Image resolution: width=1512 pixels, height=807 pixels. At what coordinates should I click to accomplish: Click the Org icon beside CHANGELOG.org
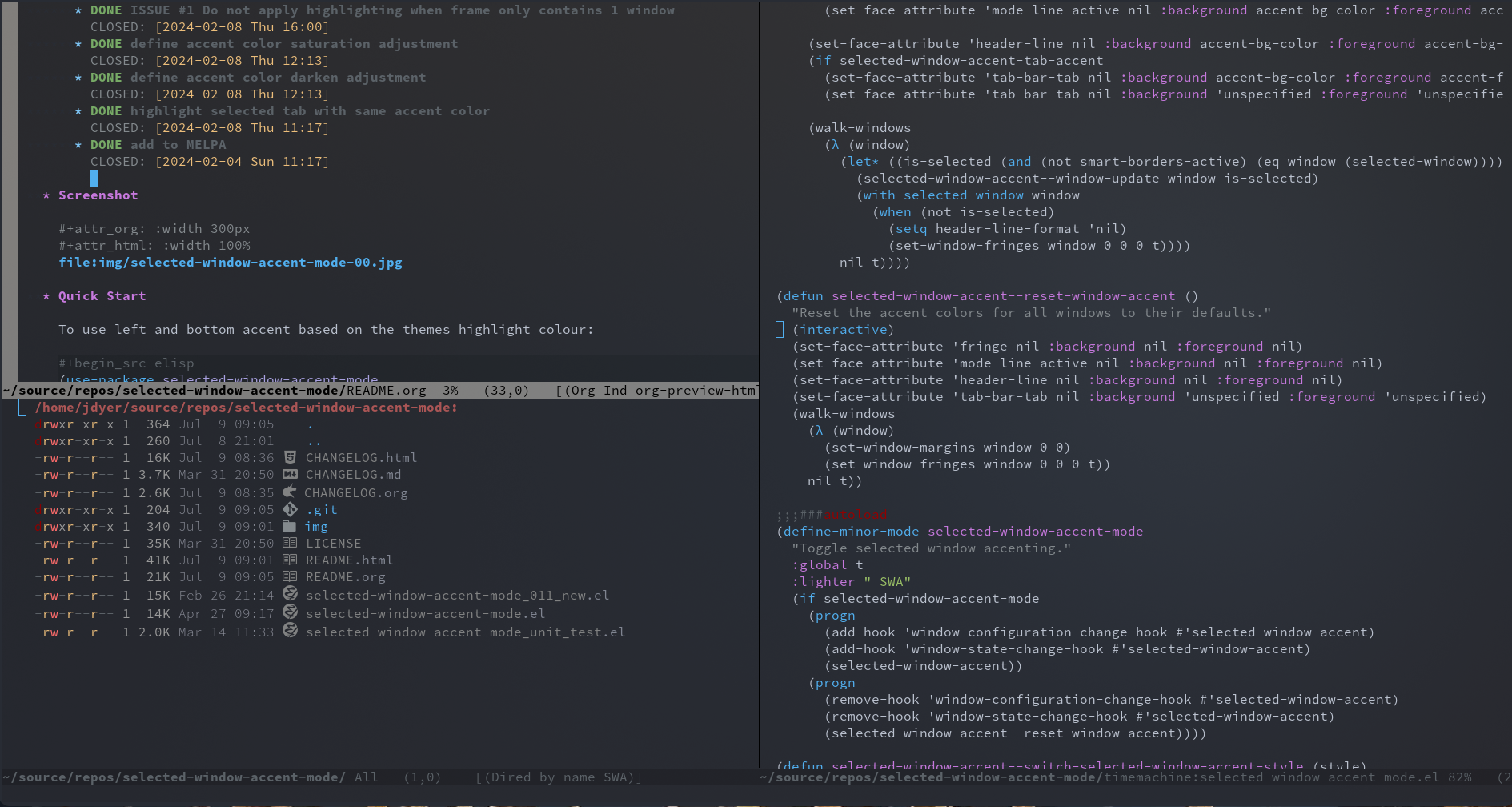(x=290, y=492)
